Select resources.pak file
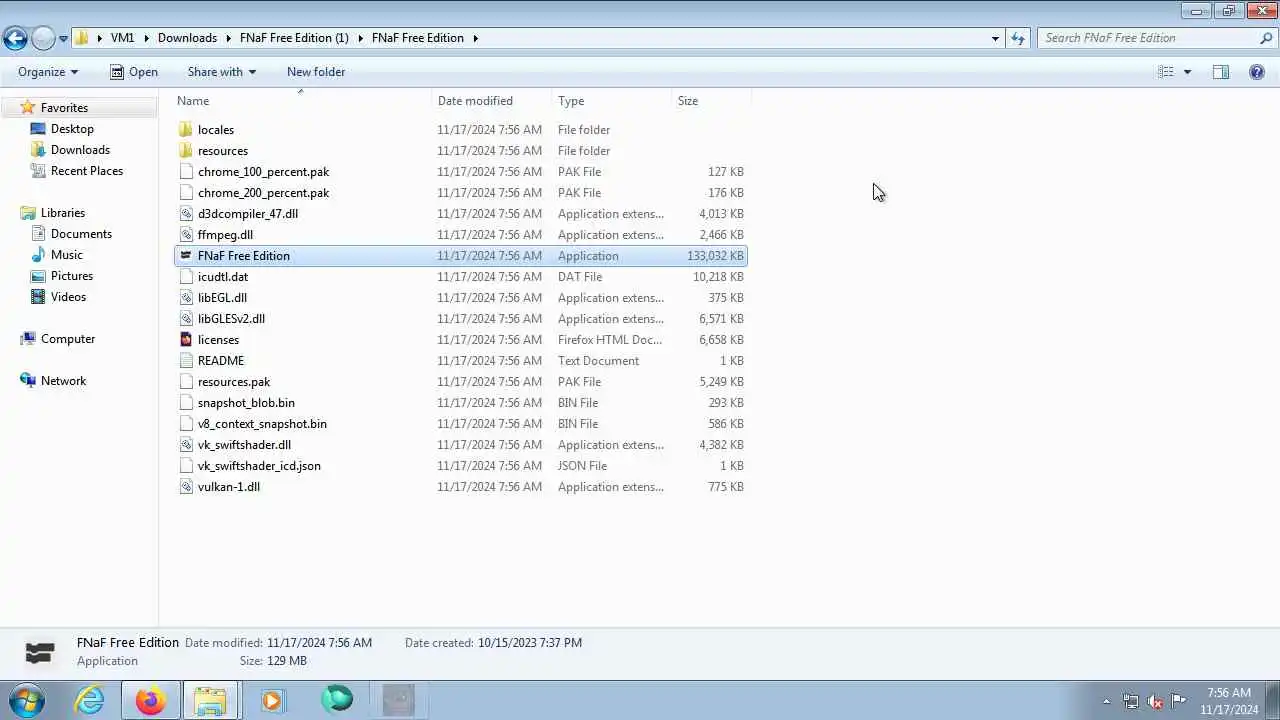Image resolution: width=1280 pixels, height=720 pixels. (x=234, y=382)
